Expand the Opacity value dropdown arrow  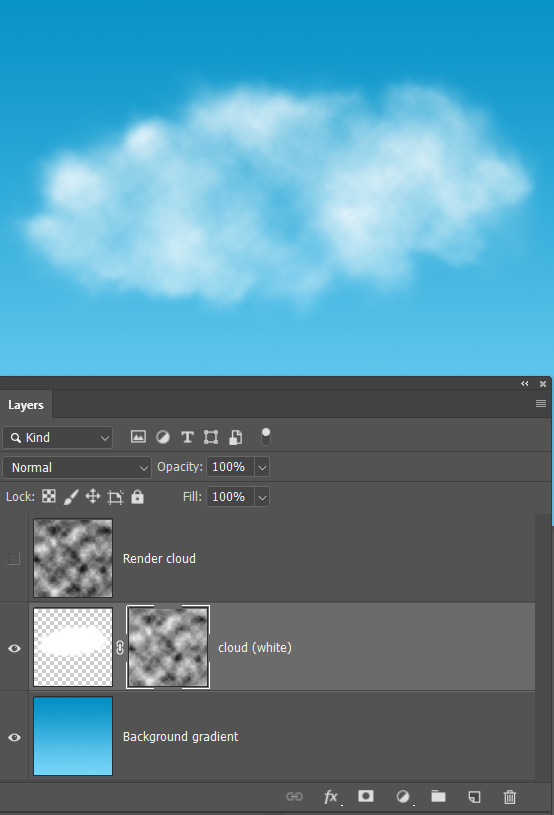pos(262,467)
